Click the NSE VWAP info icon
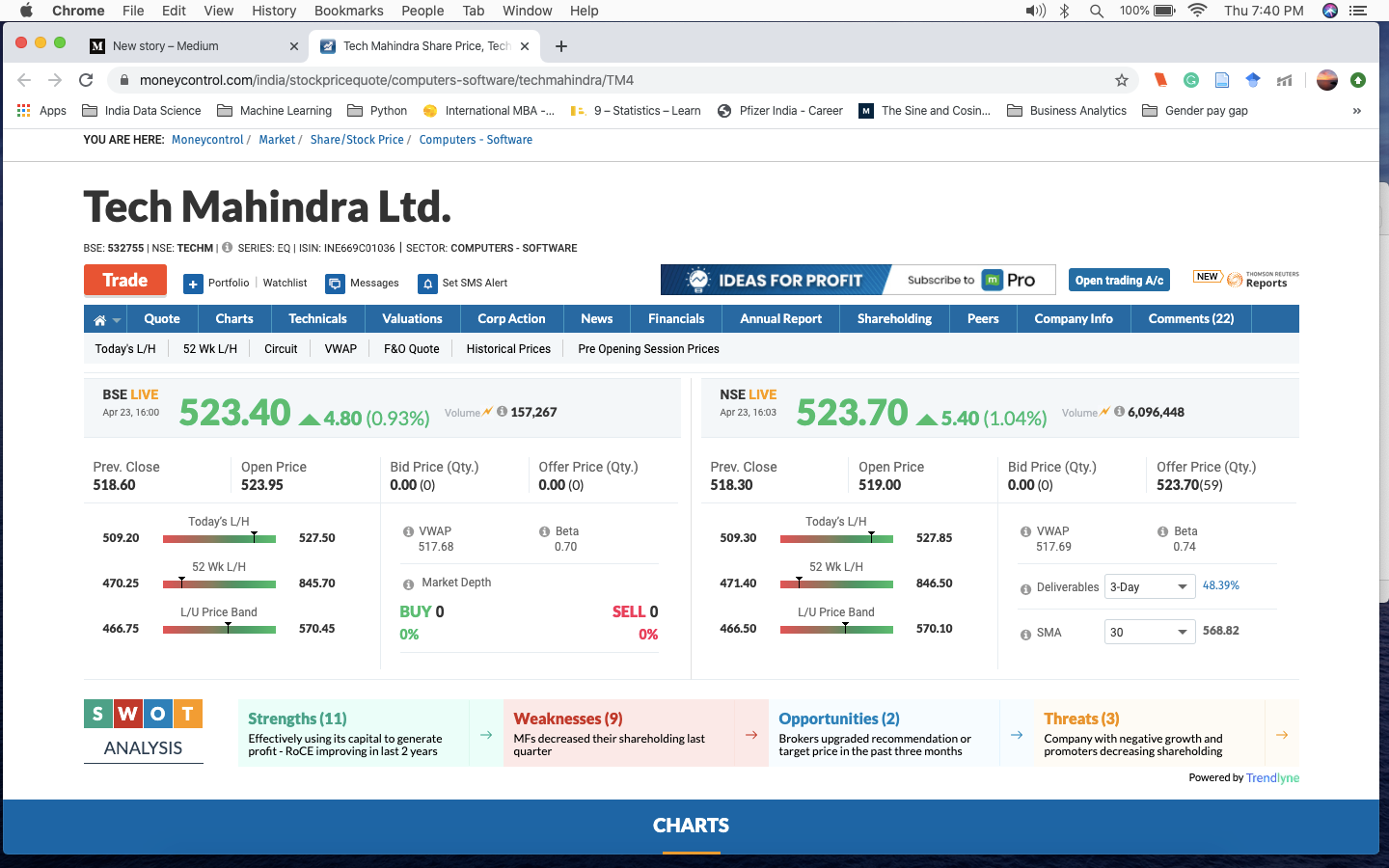This screenshot has width=1389, height=868. pos(1025,532)
